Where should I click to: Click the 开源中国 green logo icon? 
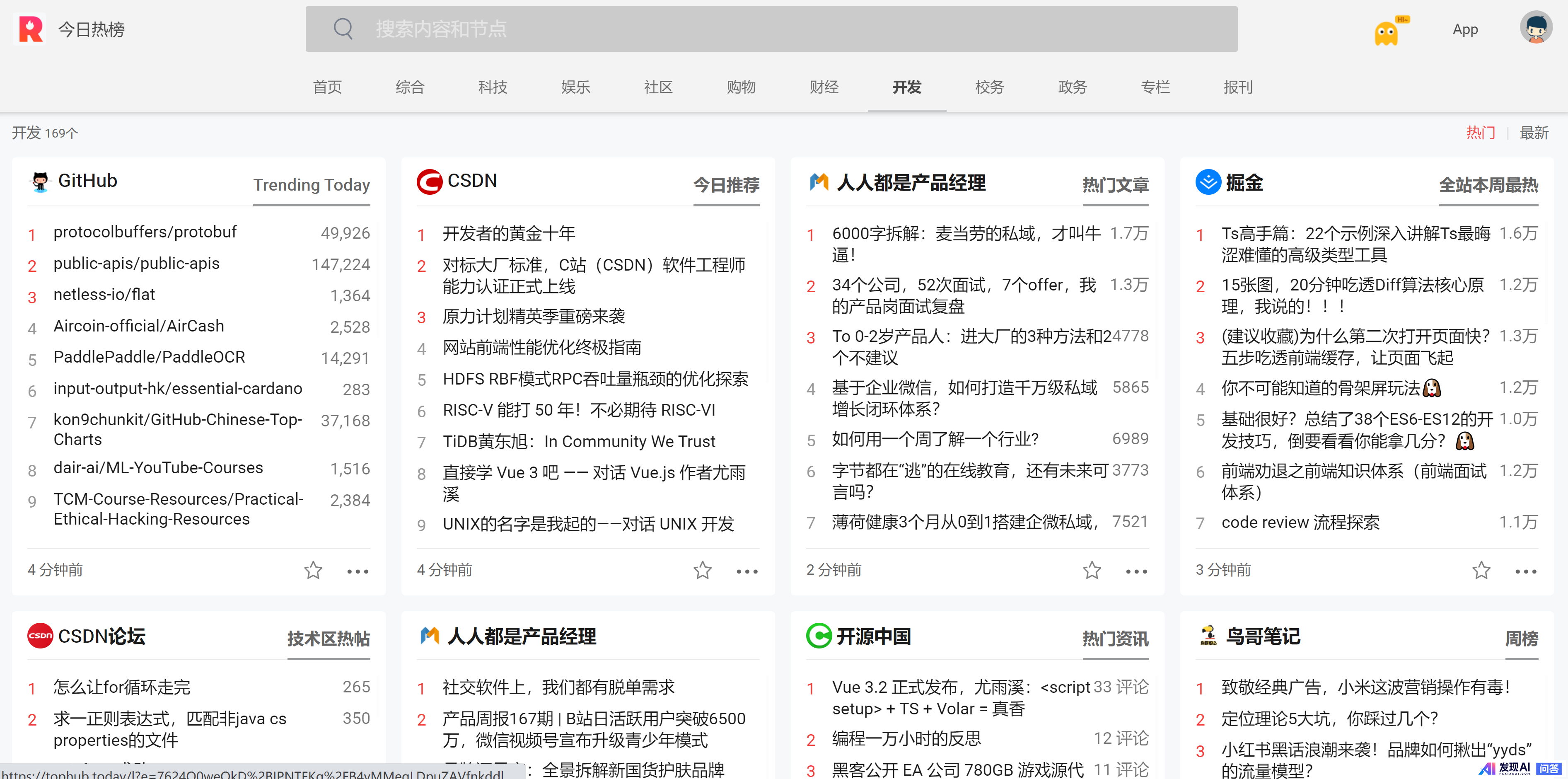(819, 635)
